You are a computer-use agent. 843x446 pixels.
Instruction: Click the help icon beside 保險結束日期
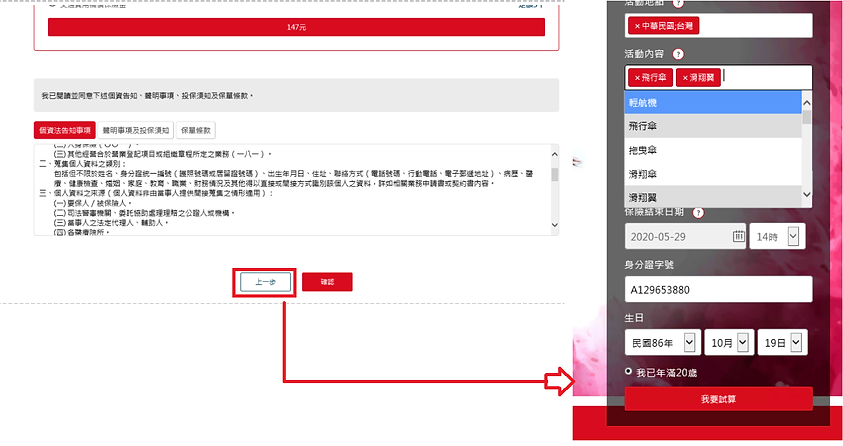[x=698, y=213]
